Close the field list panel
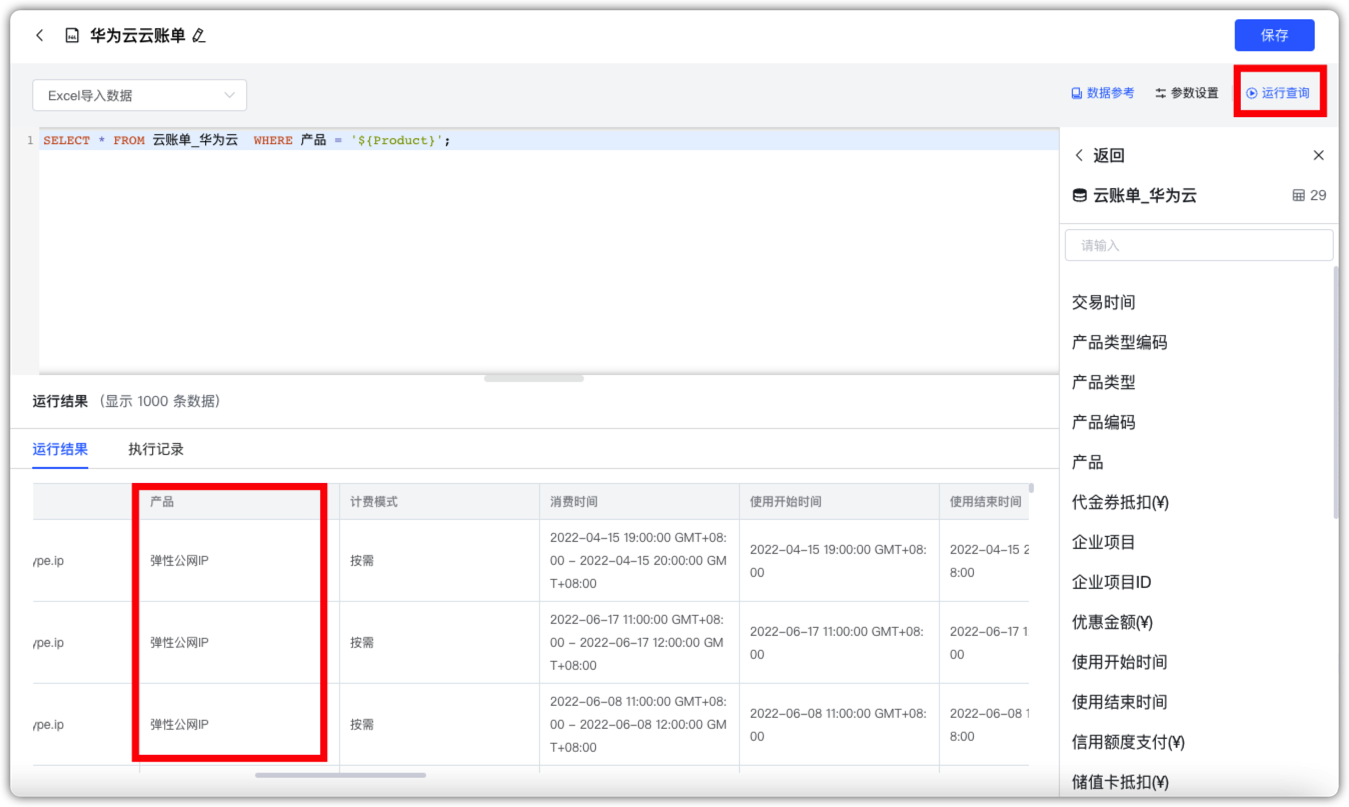This screenshot has height=807, width=1349. [1318, 155]
